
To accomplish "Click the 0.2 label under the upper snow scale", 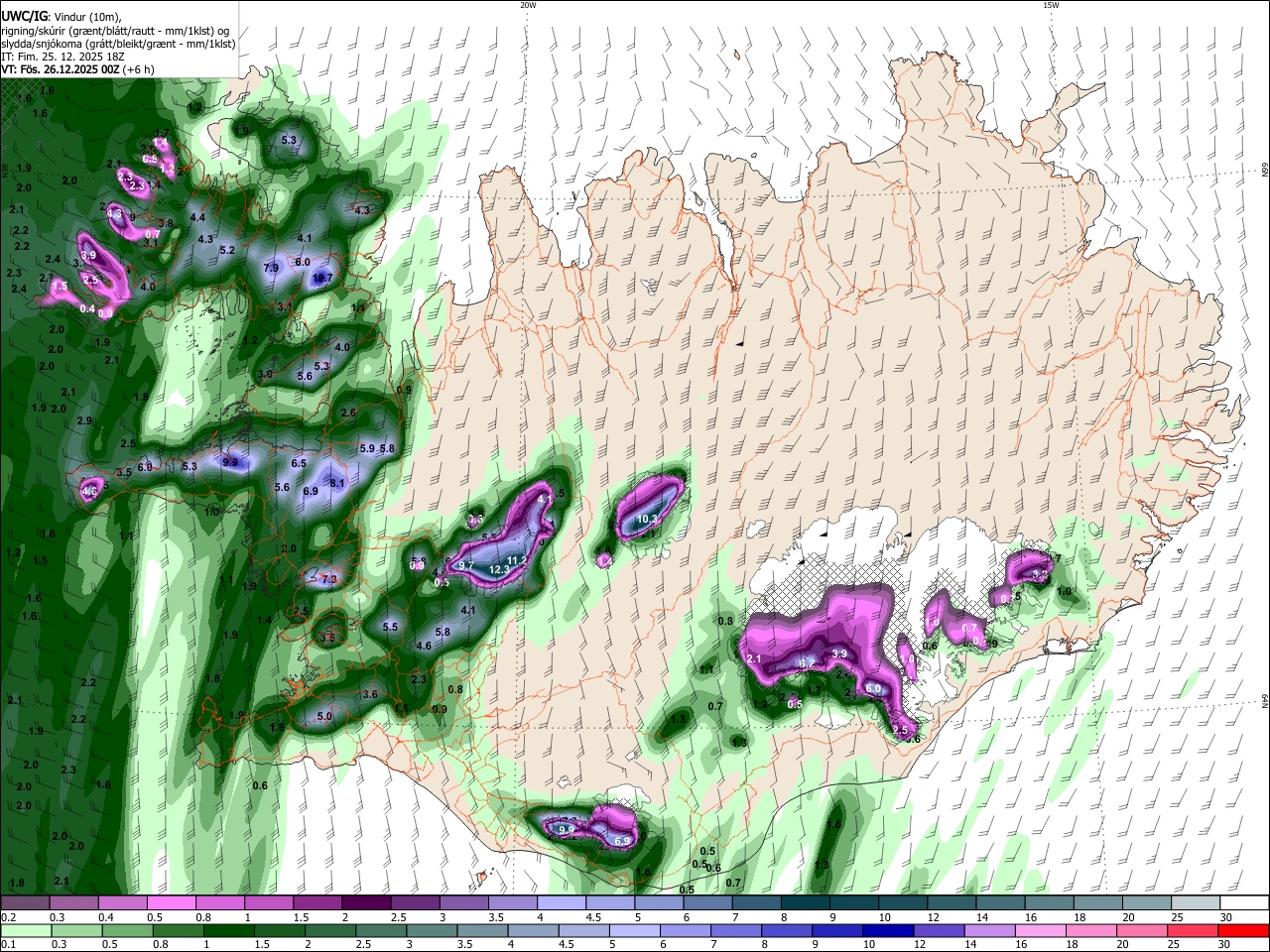I will click(x=9, y=917).
